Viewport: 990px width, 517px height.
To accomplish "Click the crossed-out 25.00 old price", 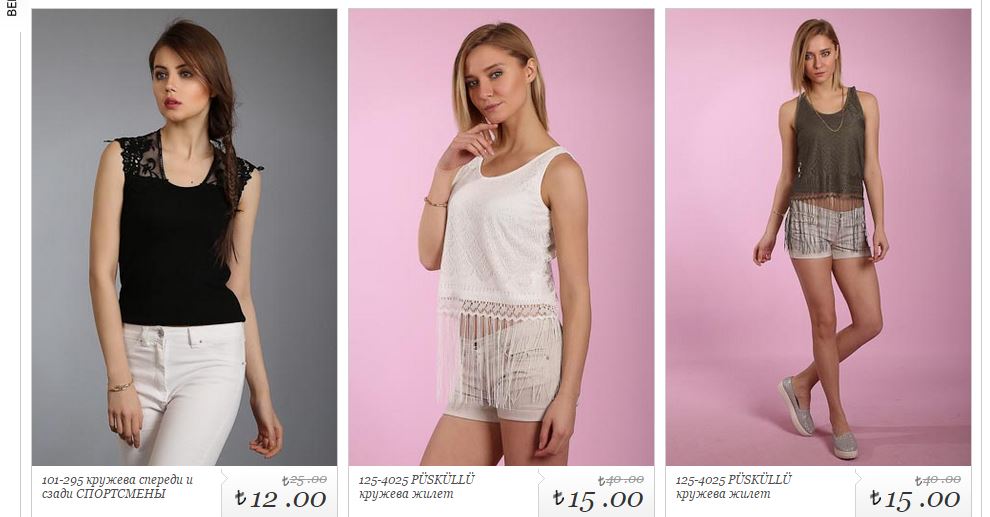I will tap(304, 480).
